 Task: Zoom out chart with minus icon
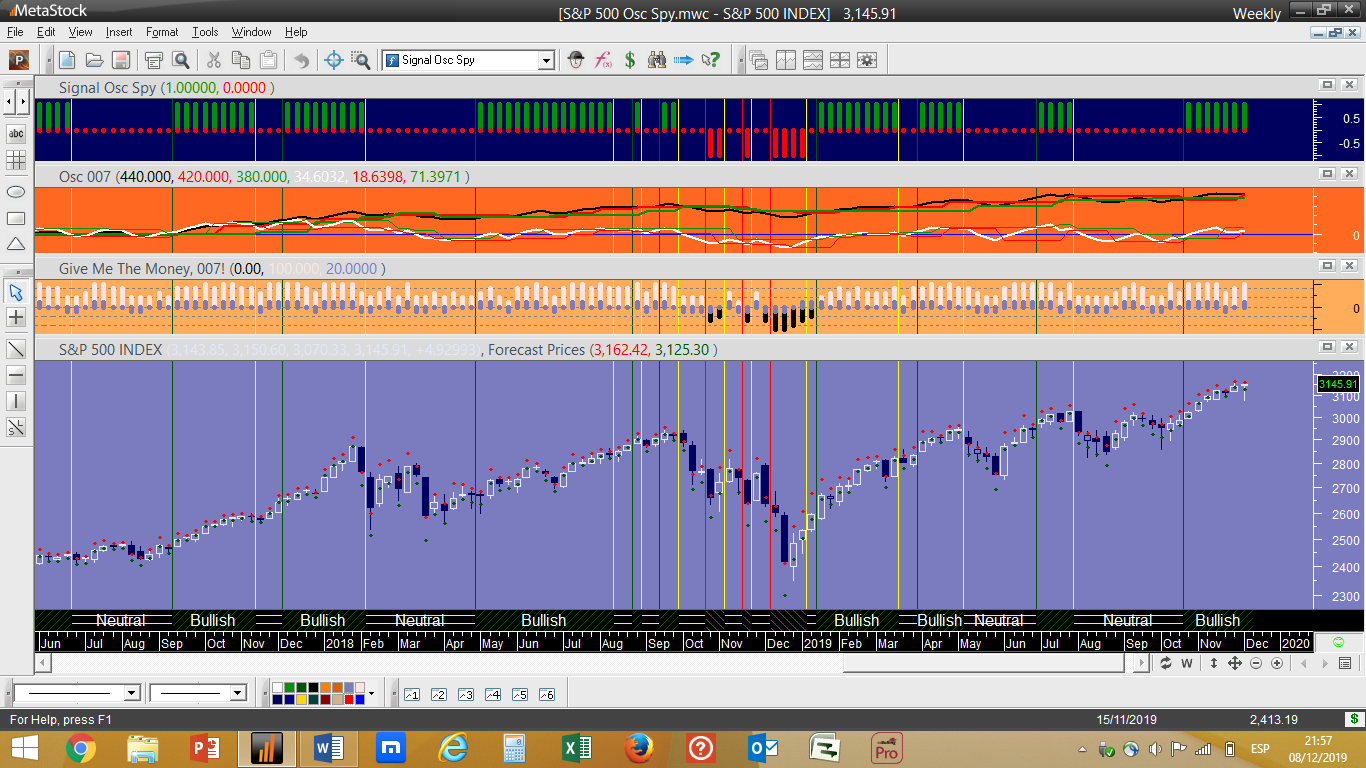tap(1256, 663)
